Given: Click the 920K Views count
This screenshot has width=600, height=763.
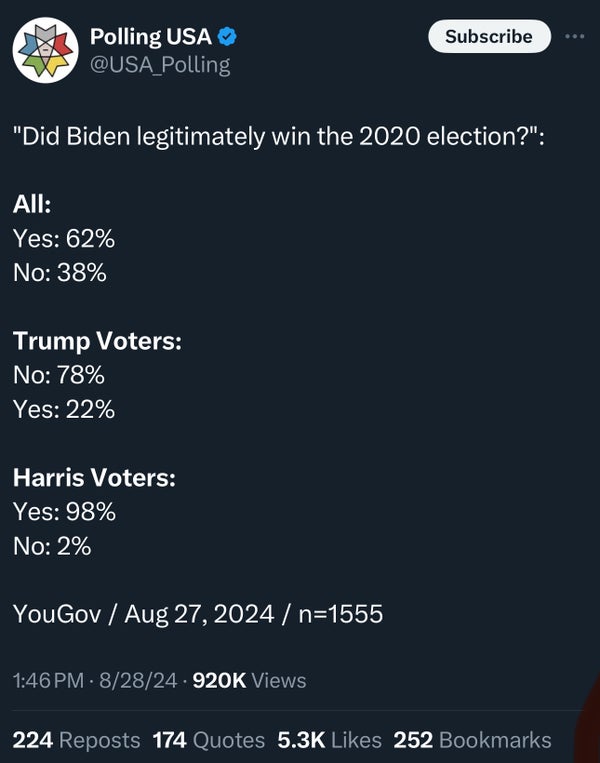Looking at the screenshot, I should coord(249,680).
